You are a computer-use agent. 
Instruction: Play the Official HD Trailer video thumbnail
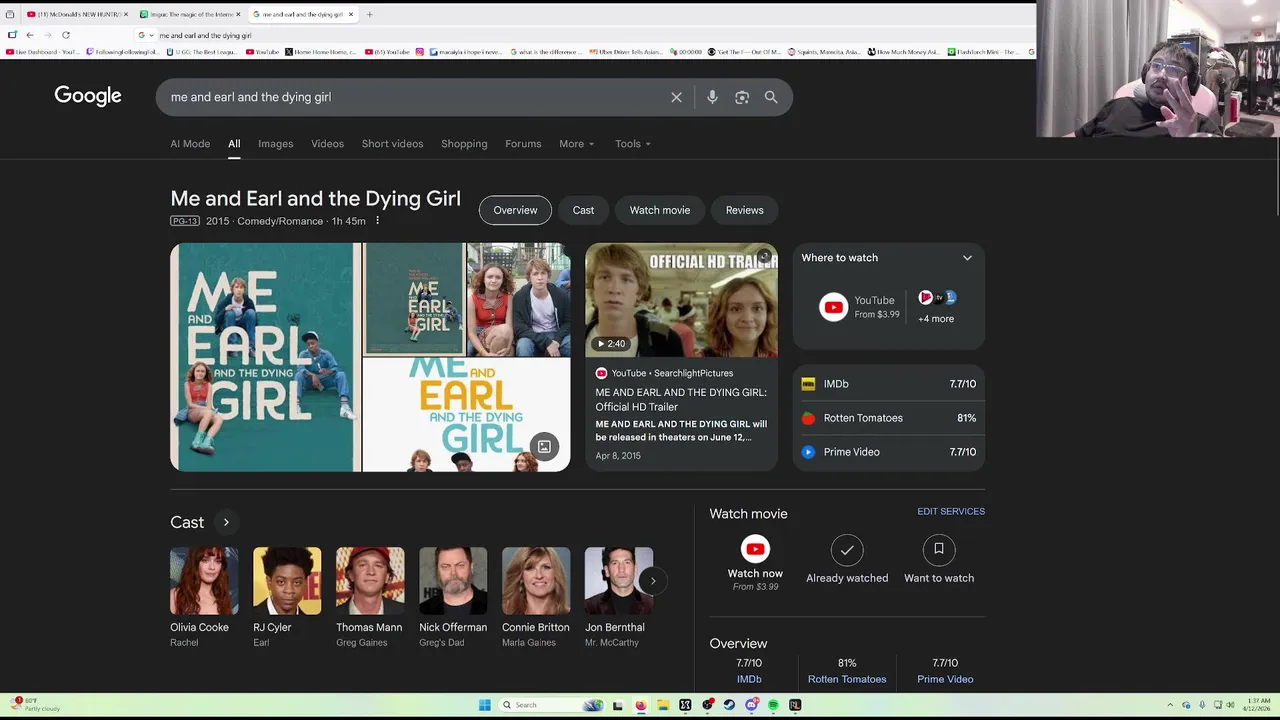681,300
